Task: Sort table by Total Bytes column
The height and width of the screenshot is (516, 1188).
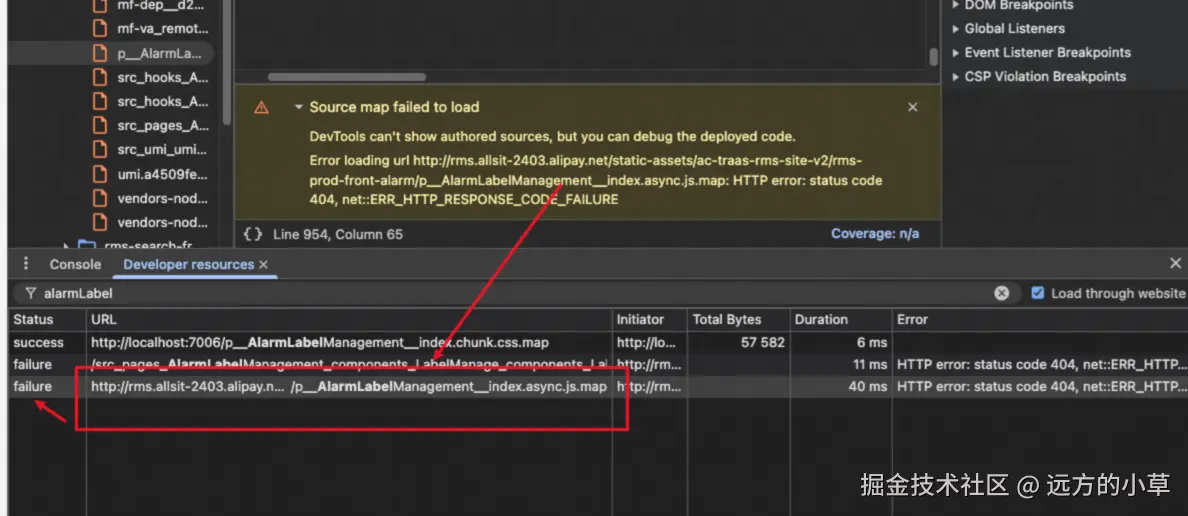Action: [x=727, y=320]
